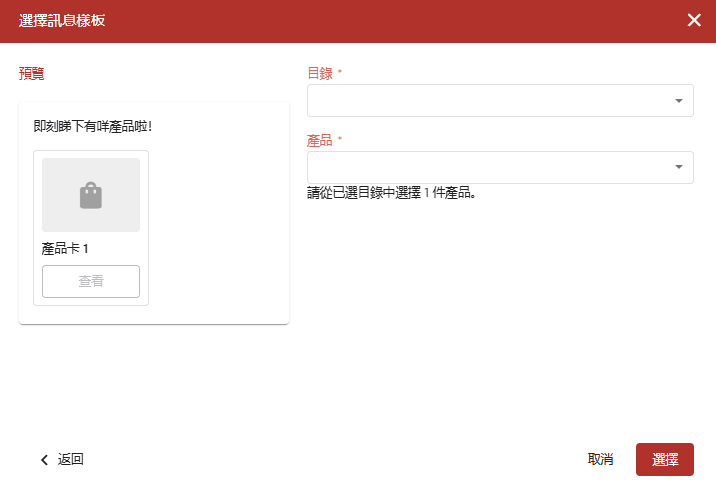The width and height of the screenshot is (716, 497).
Task: Click the 查看 button on product card
Action: click(x=91, y=281)
